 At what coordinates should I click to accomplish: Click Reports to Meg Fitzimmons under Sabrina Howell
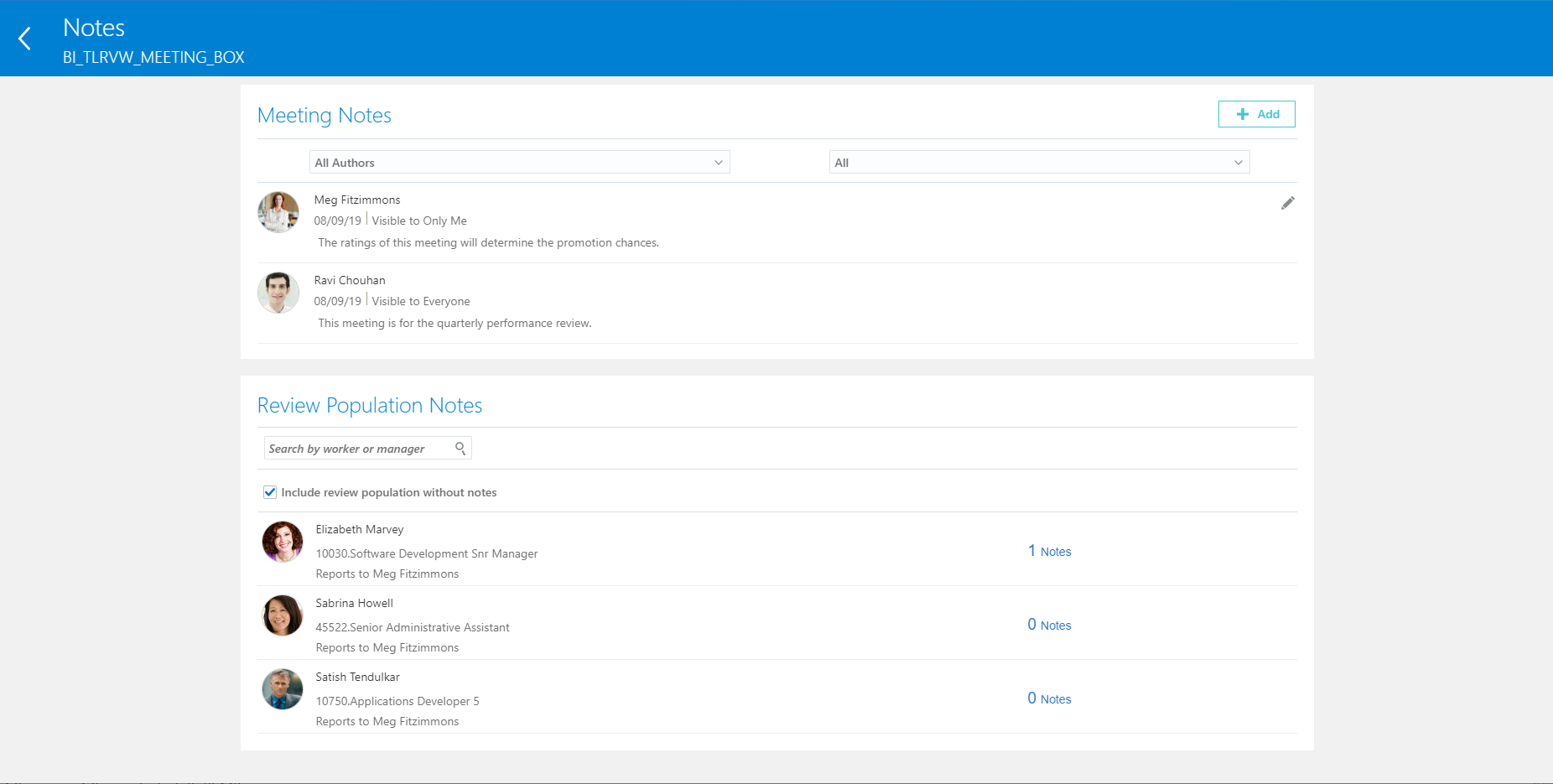[387, 647]
